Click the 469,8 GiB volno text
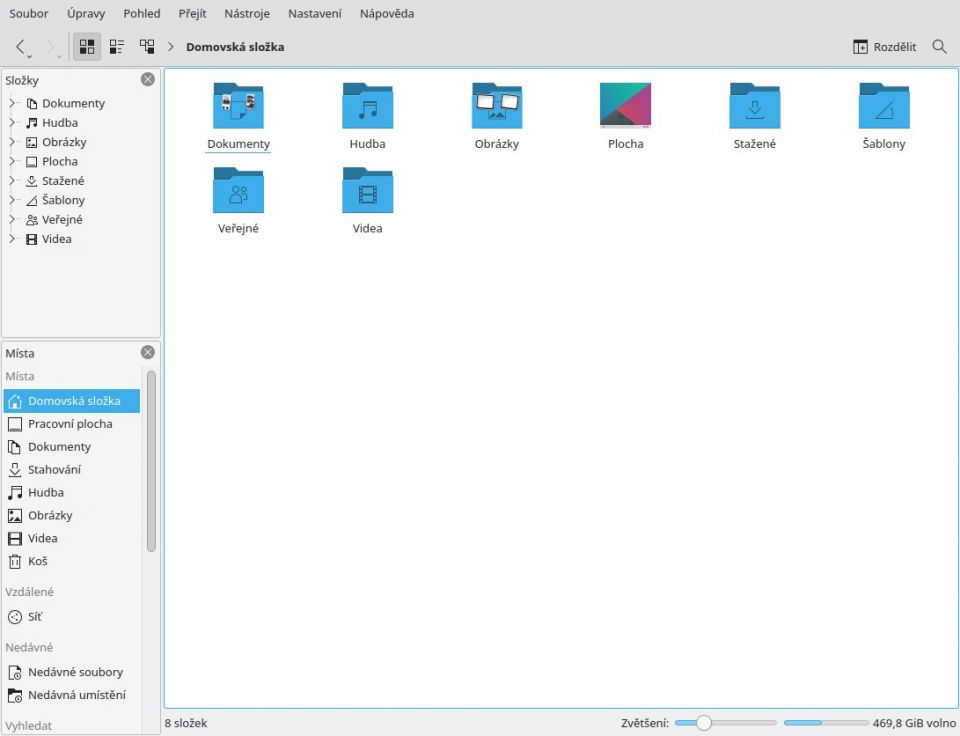This screenshot has height=736, width=960. pos(915,723)
